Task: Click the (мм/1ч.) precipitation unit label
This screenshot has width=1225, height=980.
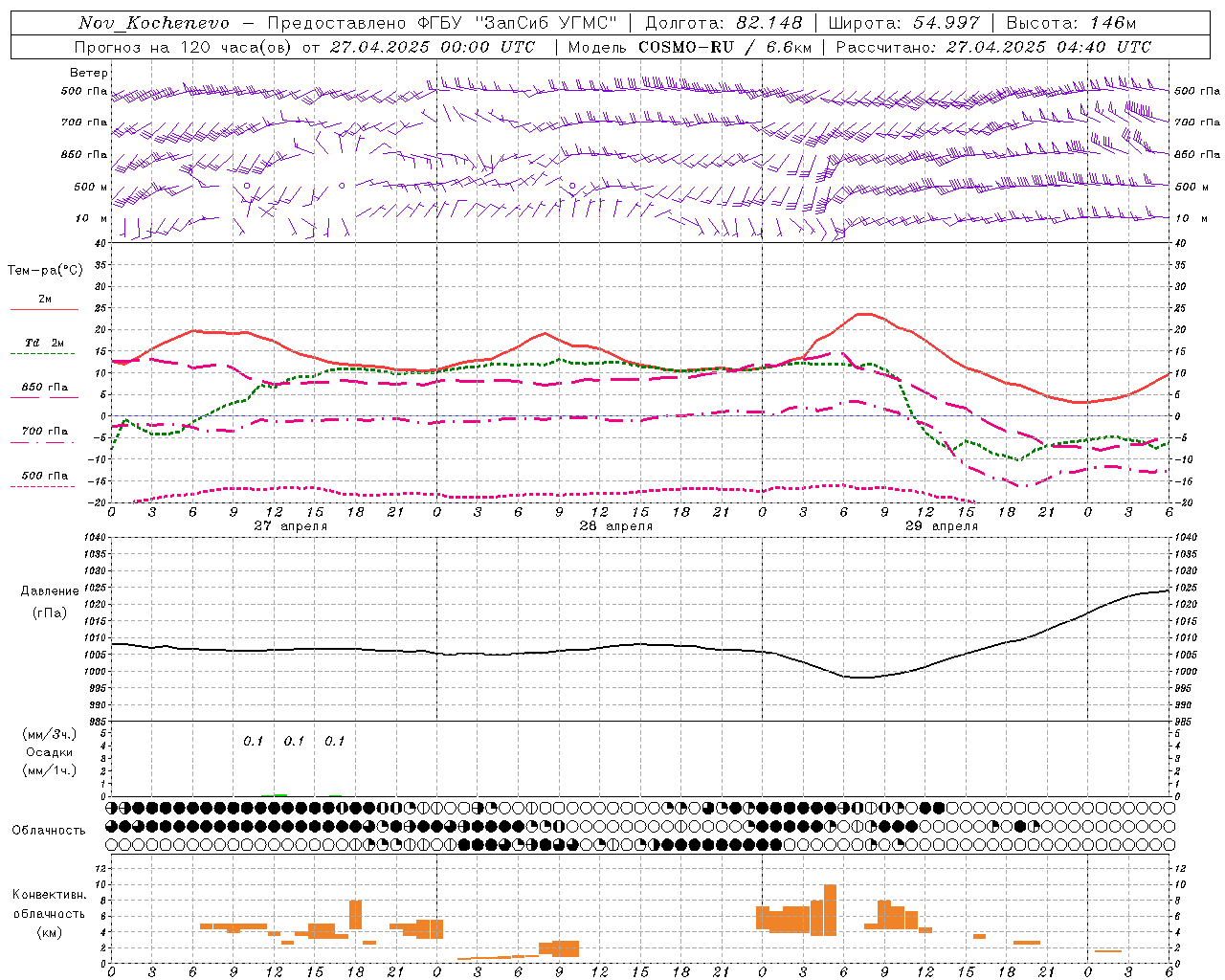Action: click(50, 771)
